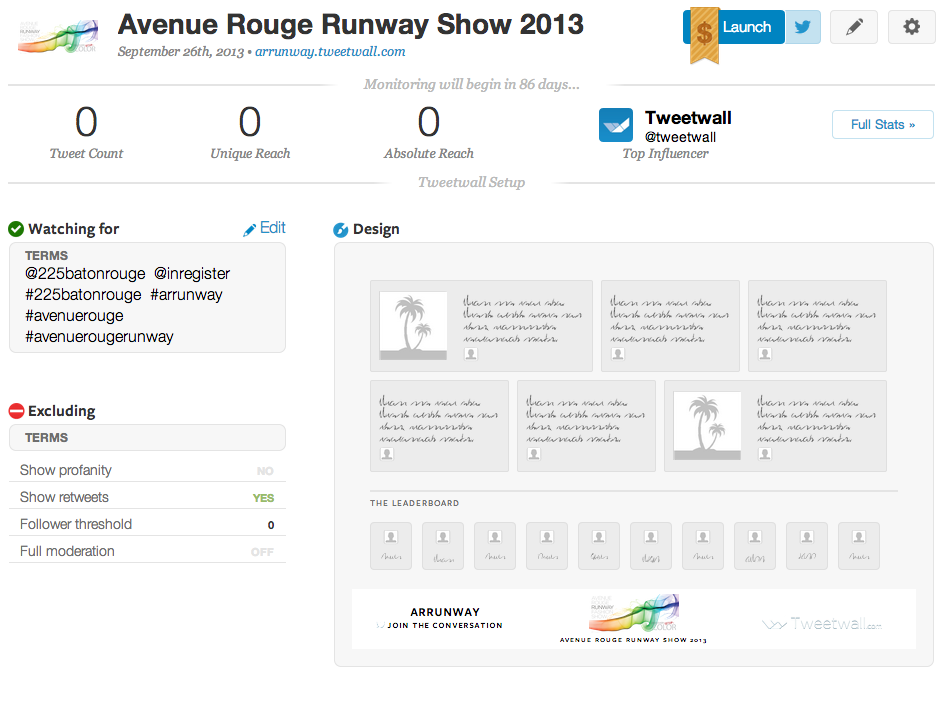
Task: Click the #225batonrouge hashtag term
Action: [83, 294]
